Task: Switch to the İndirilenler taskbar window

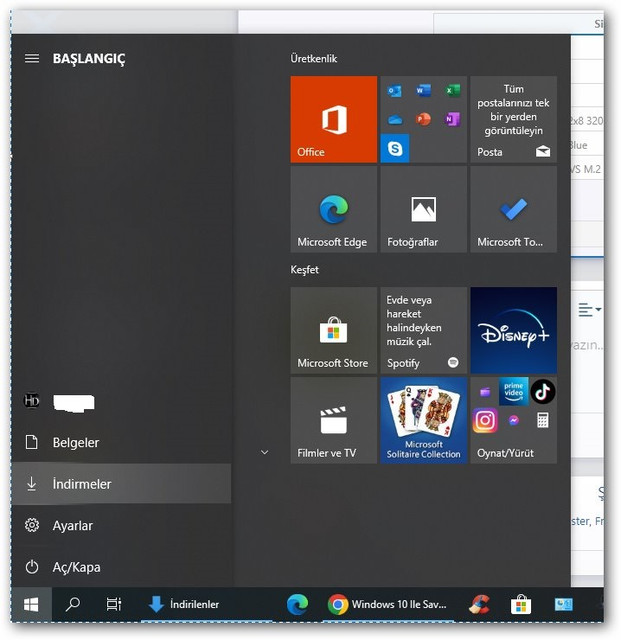Action: tap(206, 604)
